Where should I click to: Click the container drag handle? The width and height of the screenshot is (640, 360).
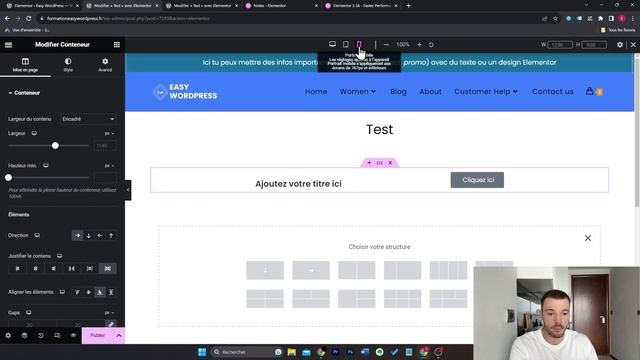pos(380,163)
